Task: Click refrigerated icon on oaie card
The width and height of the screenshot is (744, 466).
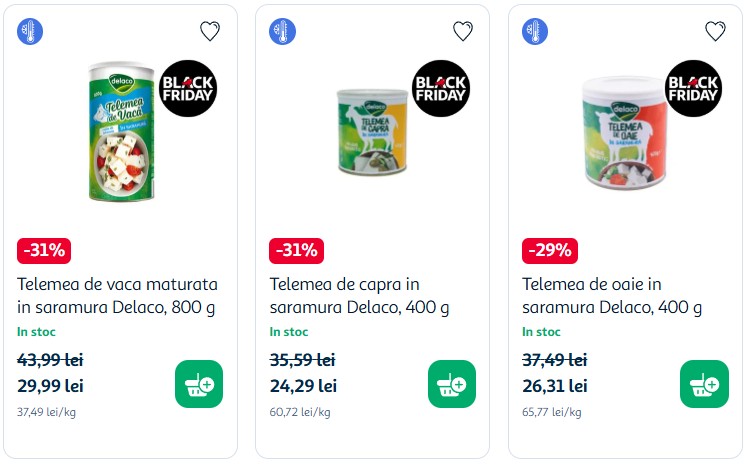Action: pyautogui.click(x=535, y=31)
